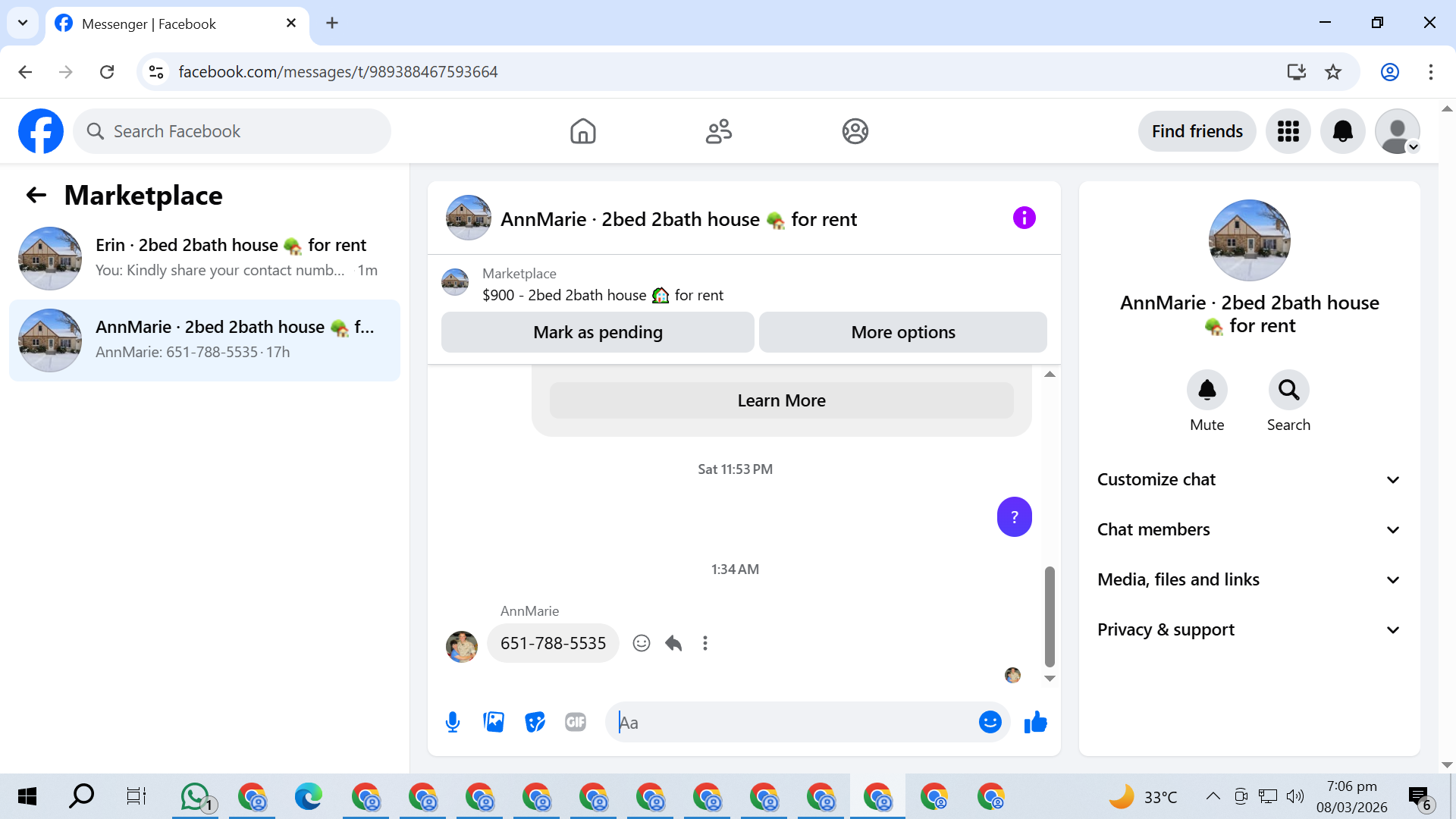
Task: Expand Customize chat section
Action: click(1248, 479)
